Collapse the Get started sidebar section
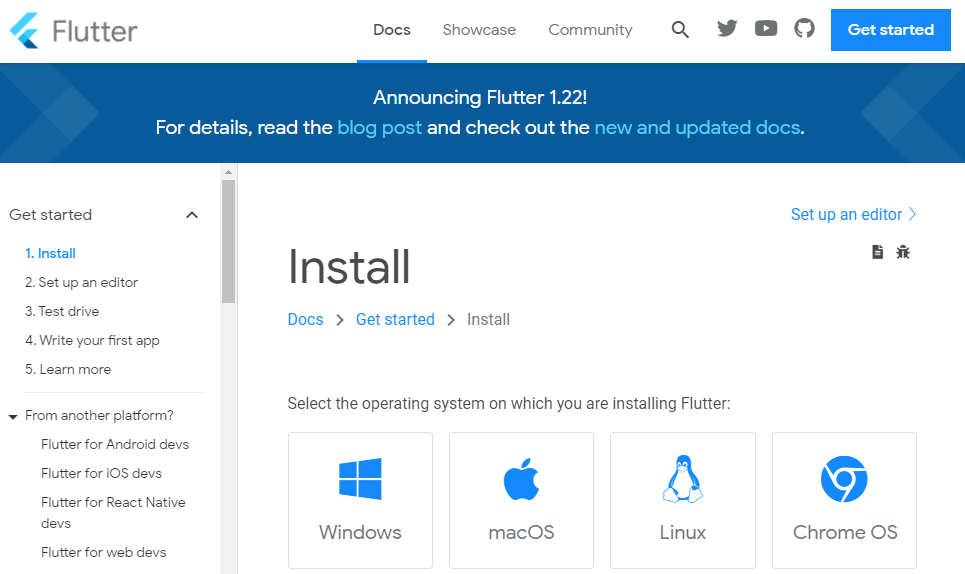Image resolution: width=965 pixels, height=574 pixels. tap(192, 215)
